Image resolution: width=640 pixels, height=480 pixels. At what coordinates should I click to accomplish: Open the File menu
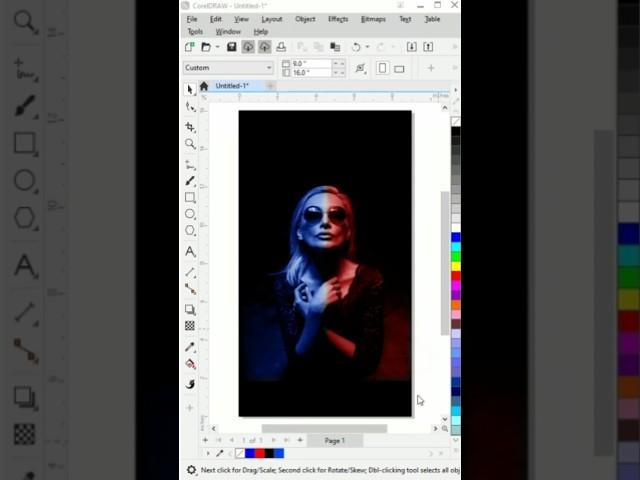click(x=192, y=19)
